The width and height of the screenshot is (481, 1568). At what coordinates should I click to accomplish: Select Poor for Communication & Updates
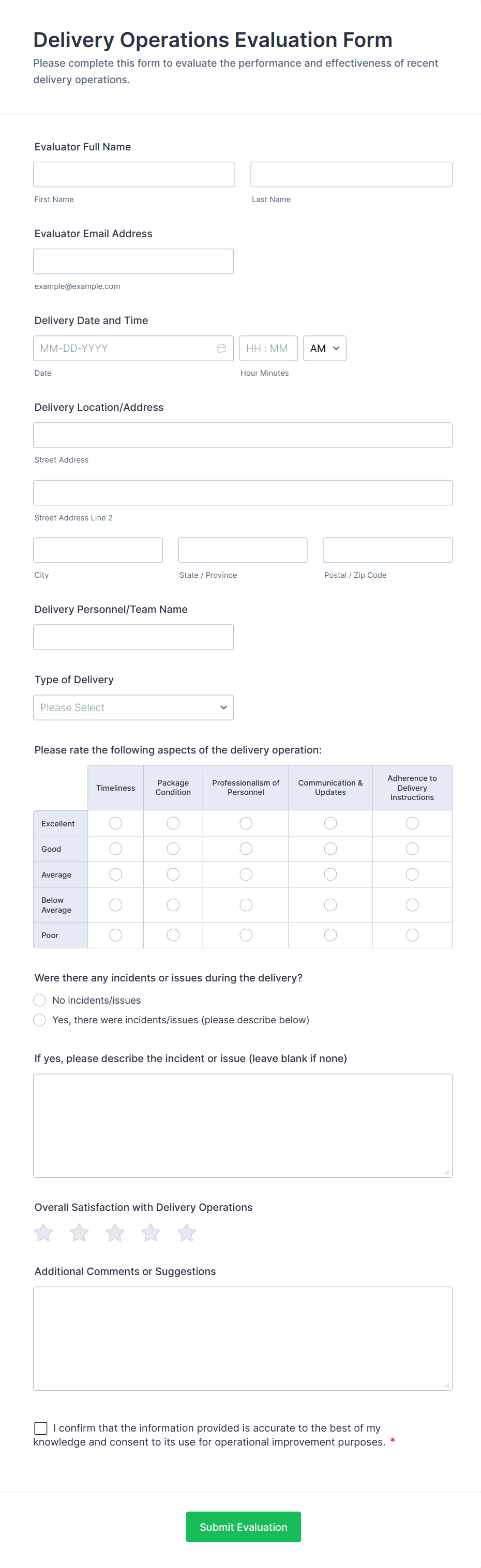[x=330, y=935]
